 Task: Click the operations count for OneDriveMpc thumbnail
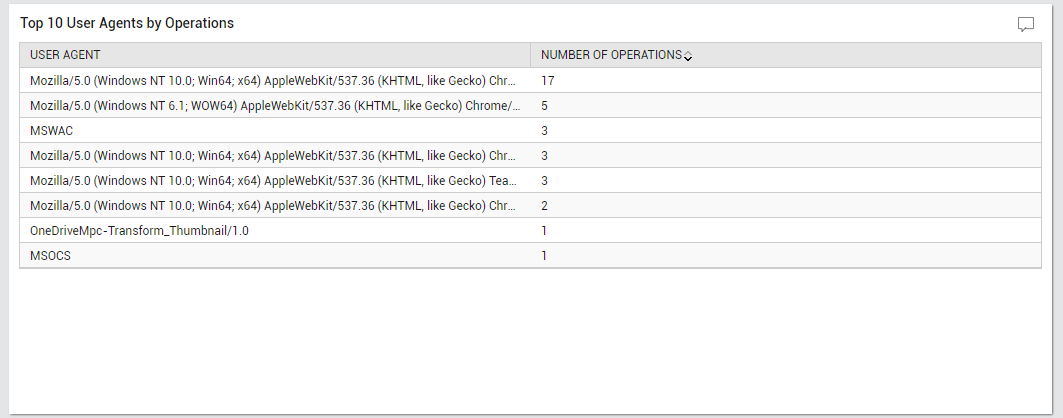click(x=544, y=230)
